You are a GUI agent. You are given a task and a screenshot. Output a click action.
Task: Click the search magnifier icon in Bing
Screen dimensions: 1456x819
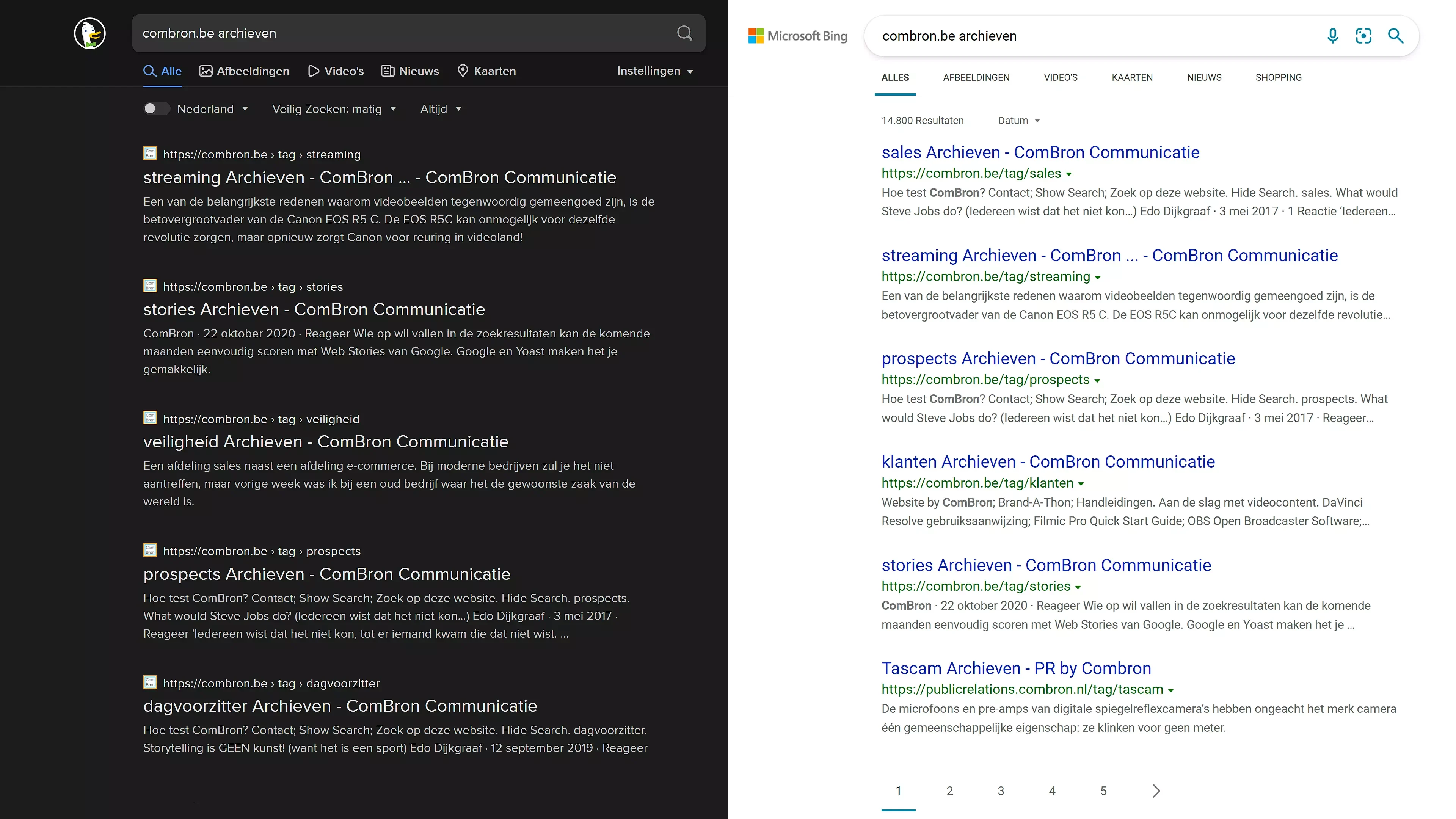click(1395, 36)
